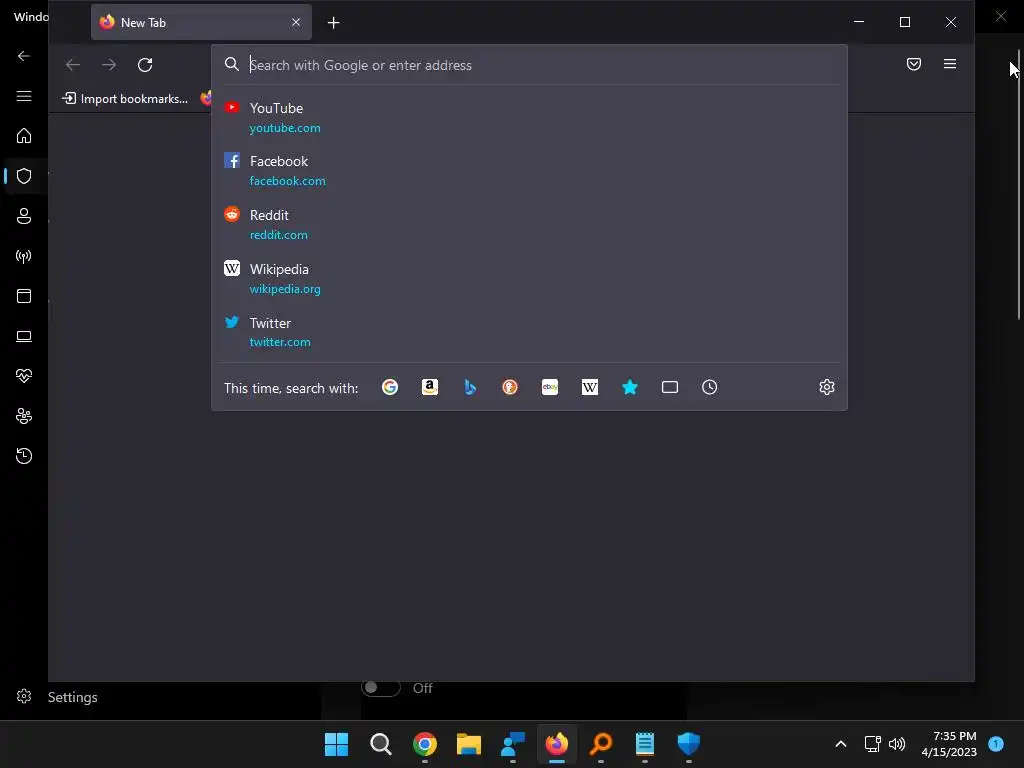Click the Google search engine shortcut
The width and height of the screenshot is (1024, 768).
(390, 387)
